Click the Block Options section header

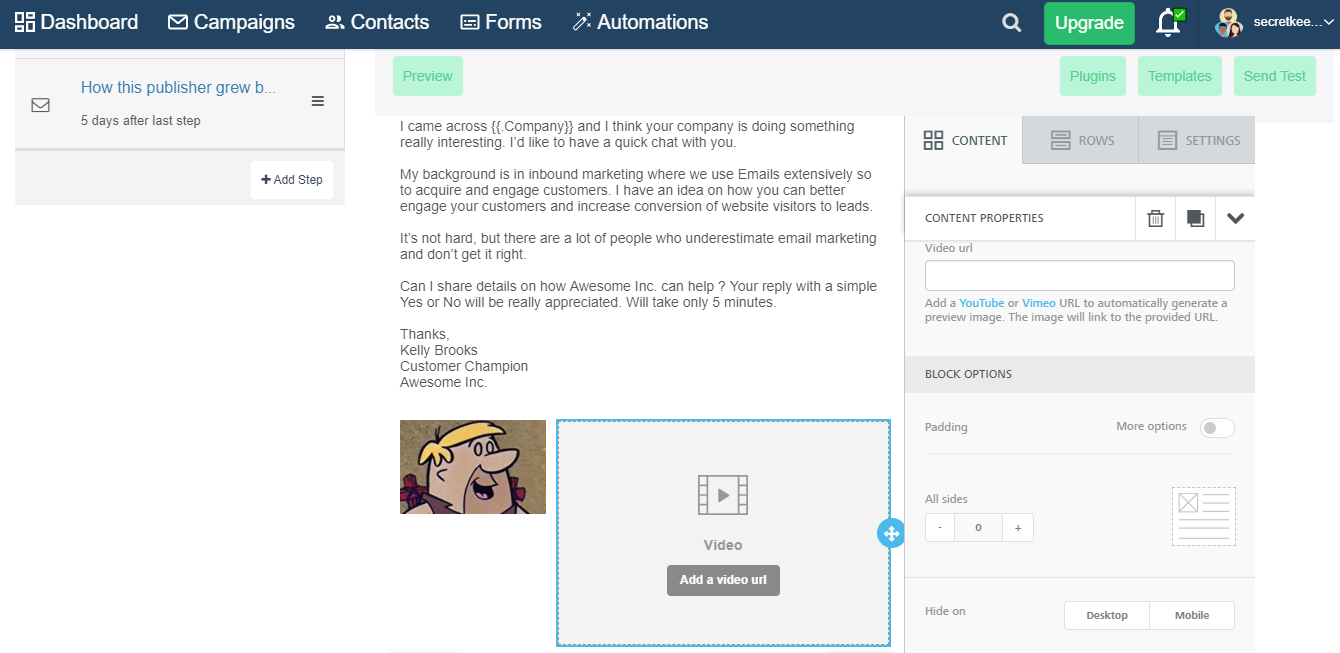pos(1080,374)
